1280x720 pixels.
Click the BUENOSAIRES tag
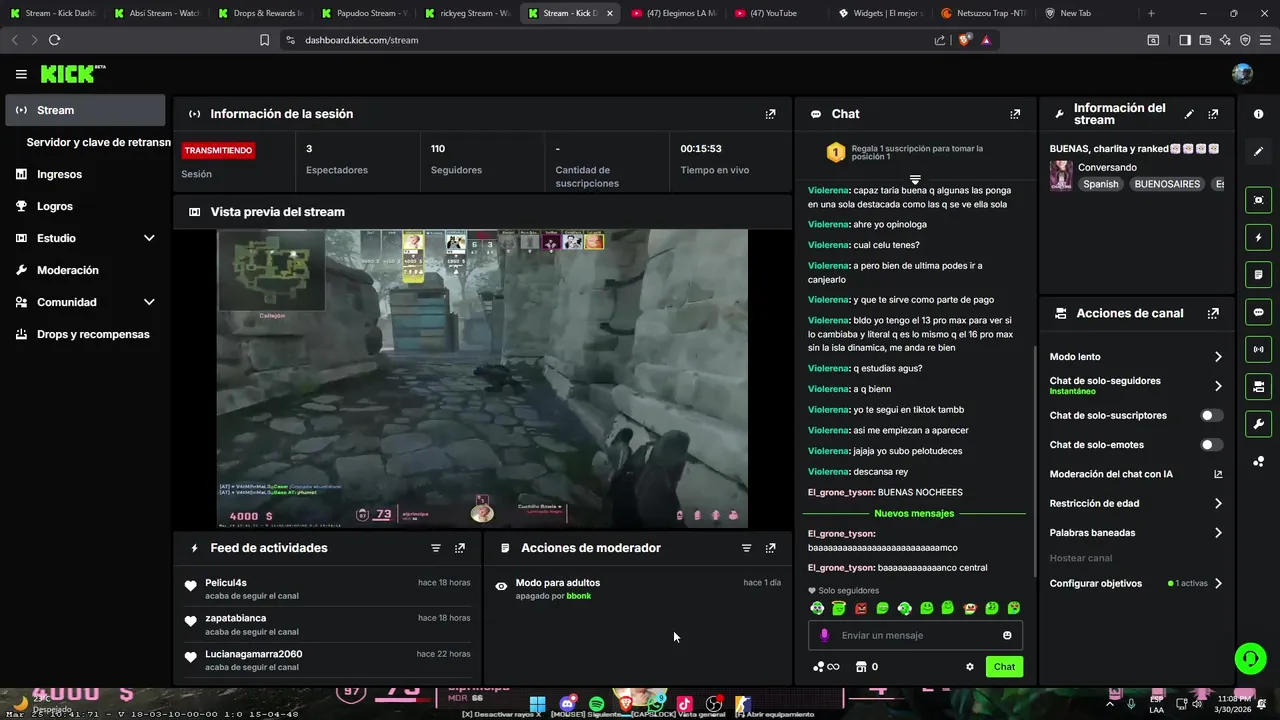(1167, 184)
